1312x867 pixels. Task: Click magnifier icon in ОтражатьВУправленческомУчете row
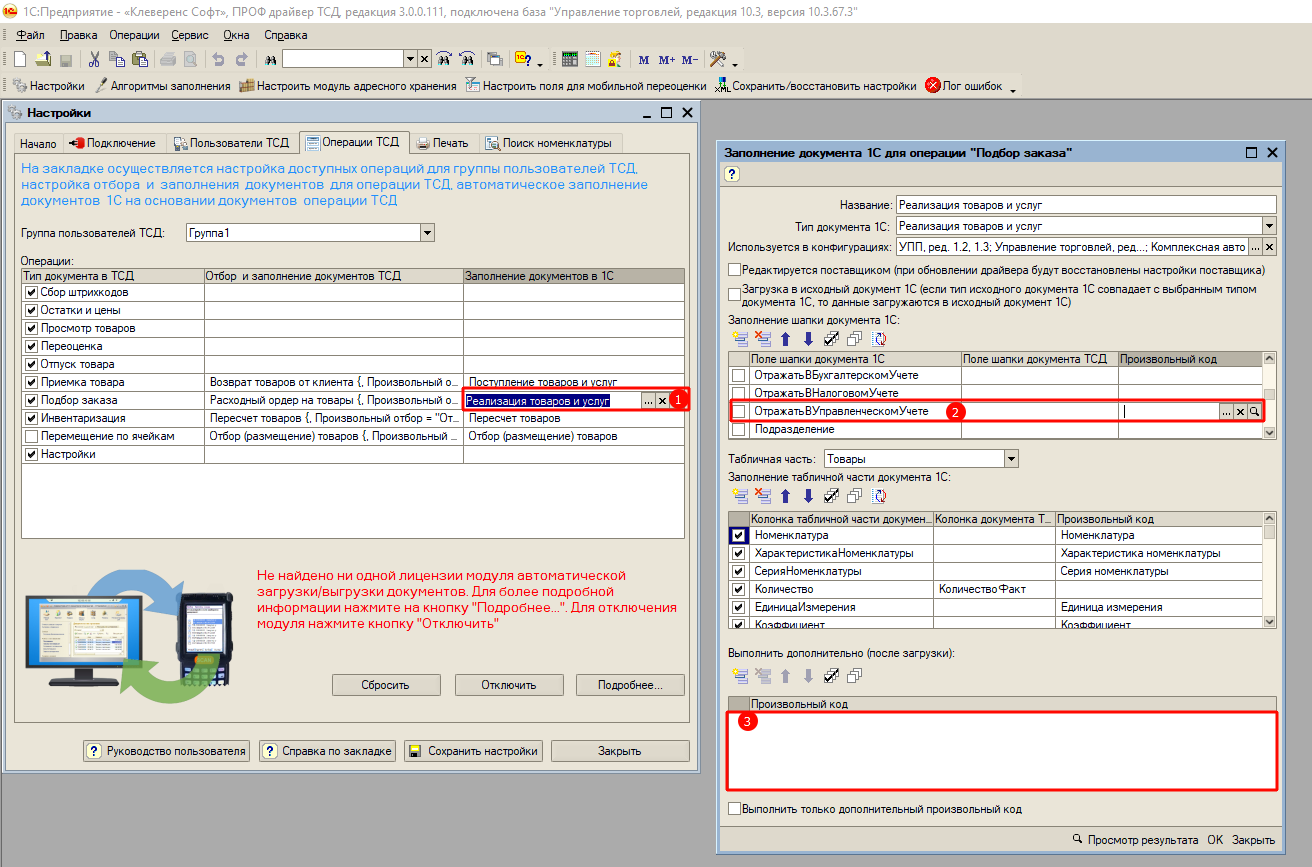point(1254,411)
